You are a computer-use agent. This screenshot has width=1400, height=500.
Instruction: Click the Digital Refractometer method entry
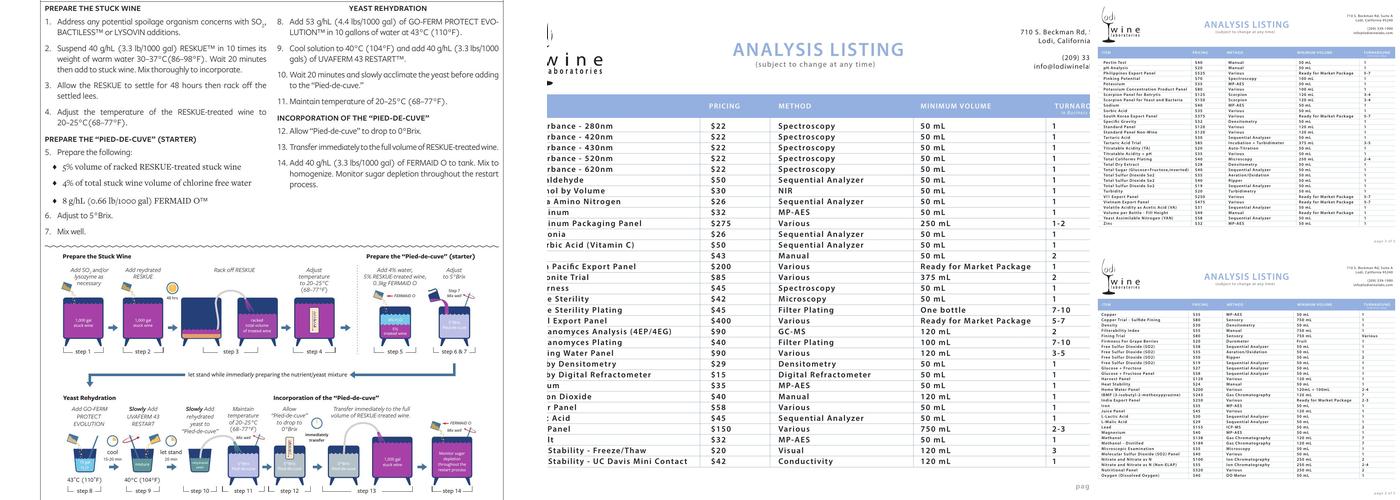point(825,374)
